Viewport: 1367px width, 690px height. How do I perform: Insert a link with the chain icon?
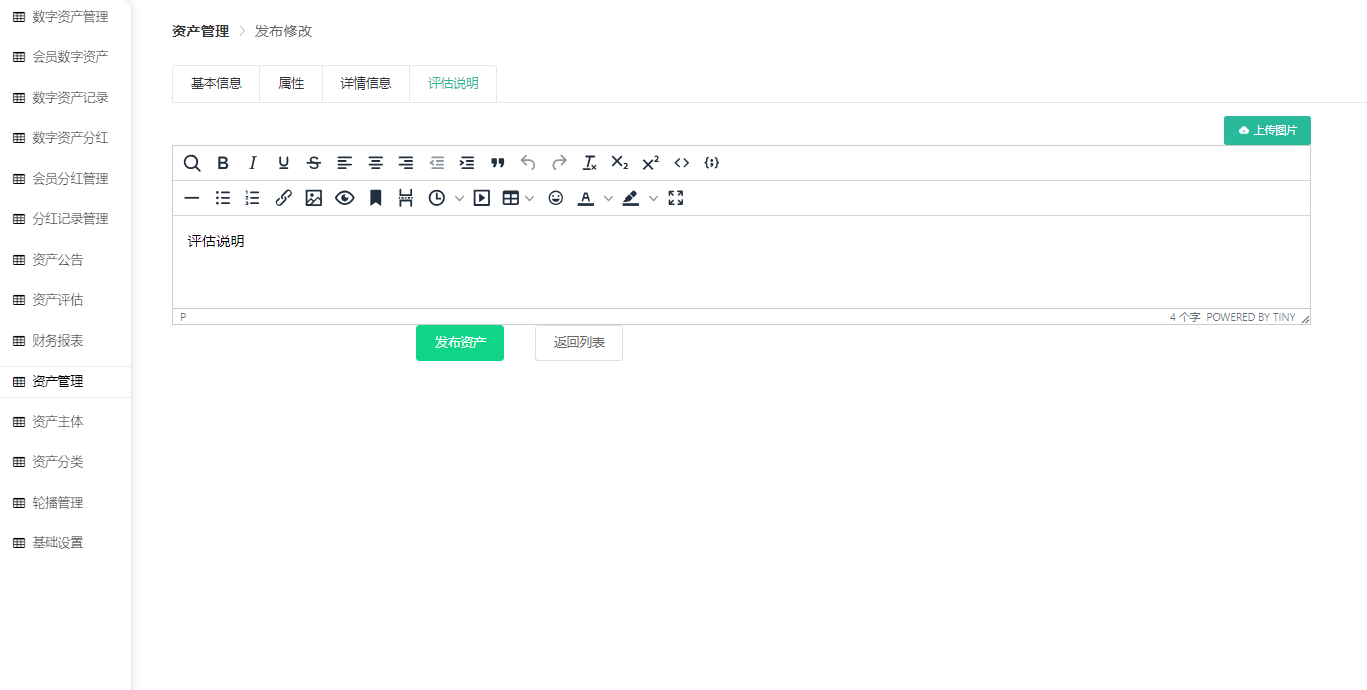pos(283,198)
